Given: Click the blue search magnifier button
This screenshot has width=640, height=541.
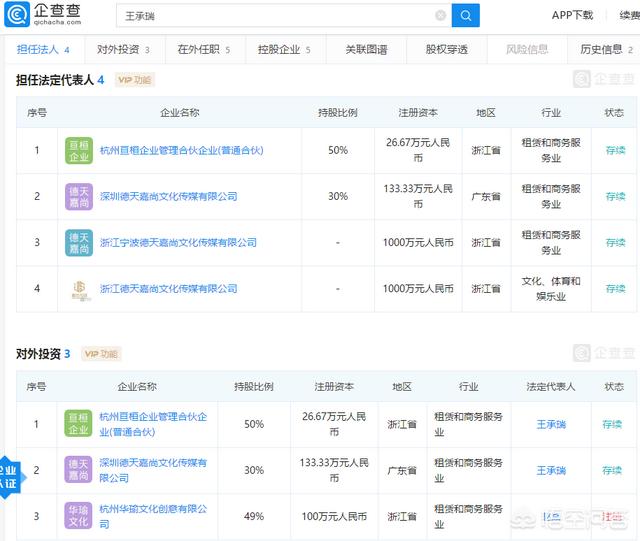Looking at the screenshot, I should (465, 16).
